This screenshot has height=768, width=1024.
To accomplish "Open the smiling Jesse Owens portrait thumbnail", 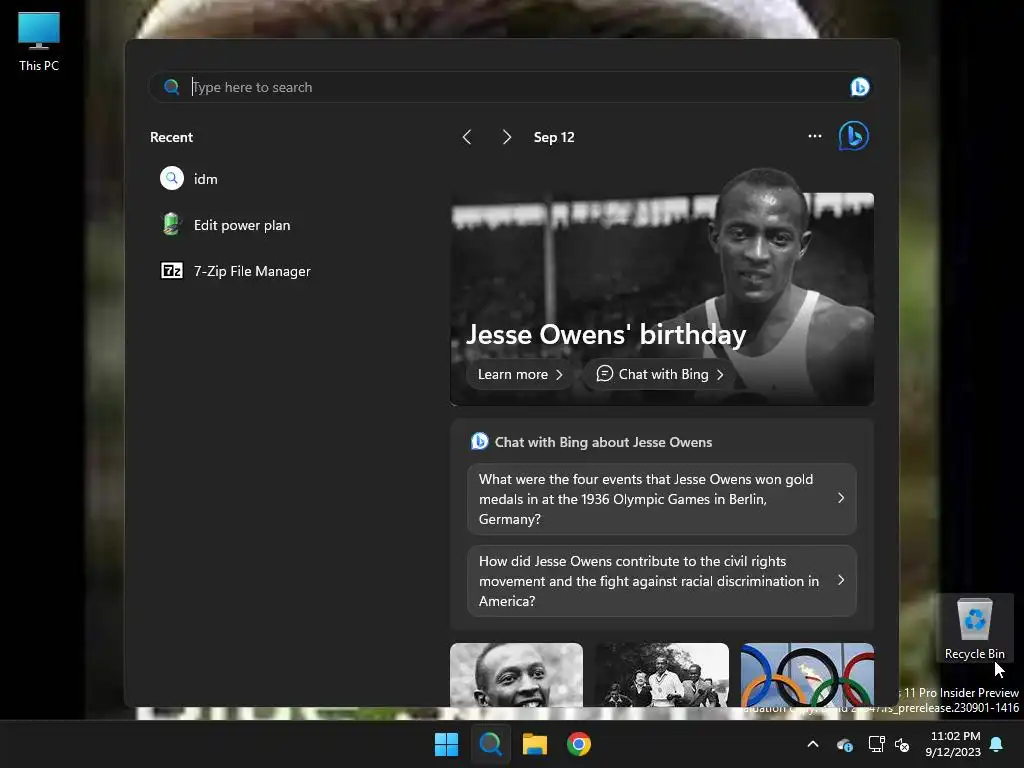I will [517, 675].
